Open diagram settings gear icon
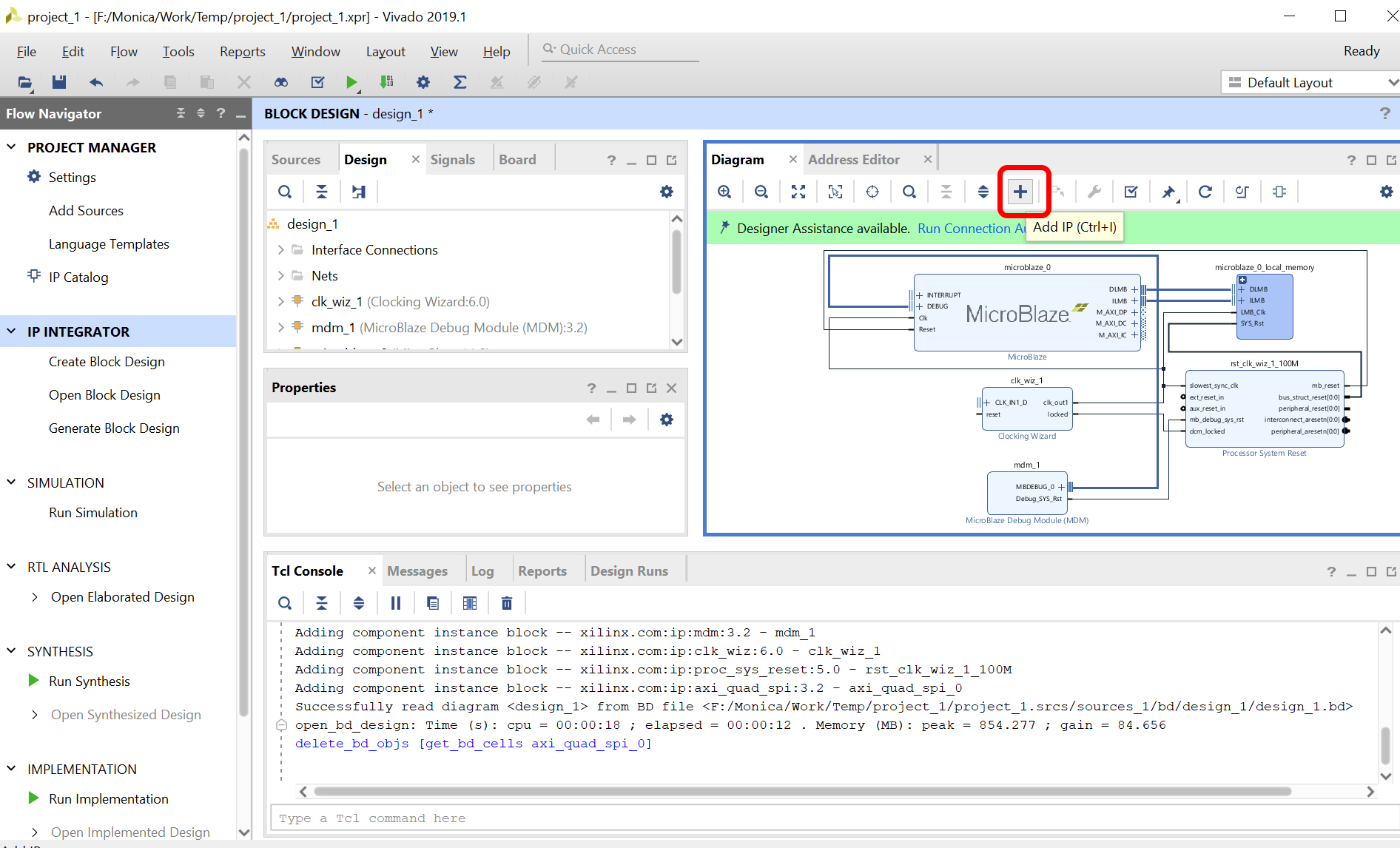Viewport: 1400px width, 848px height. point(1386,192)
